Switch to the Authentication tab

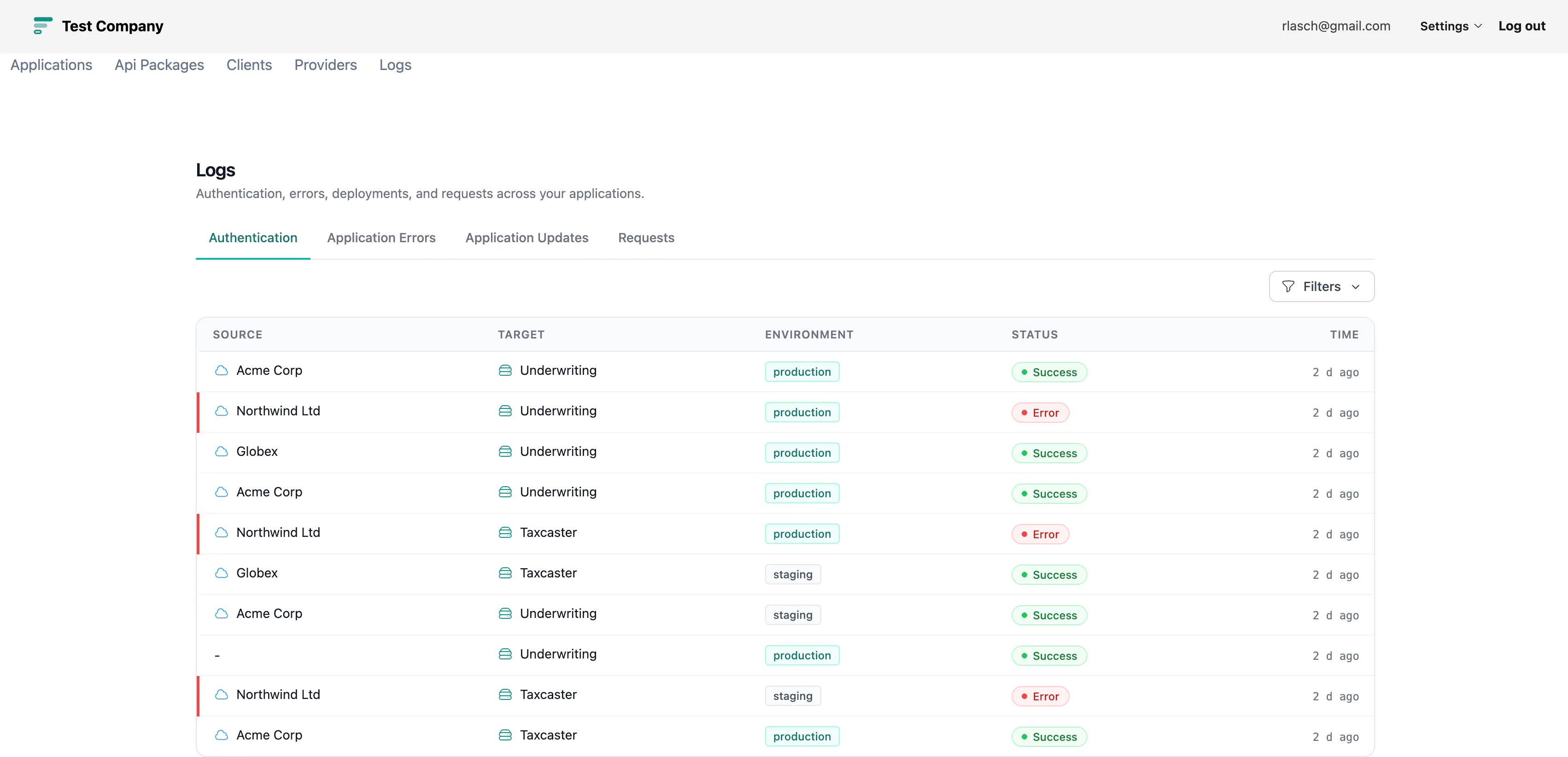click(253, 238)
